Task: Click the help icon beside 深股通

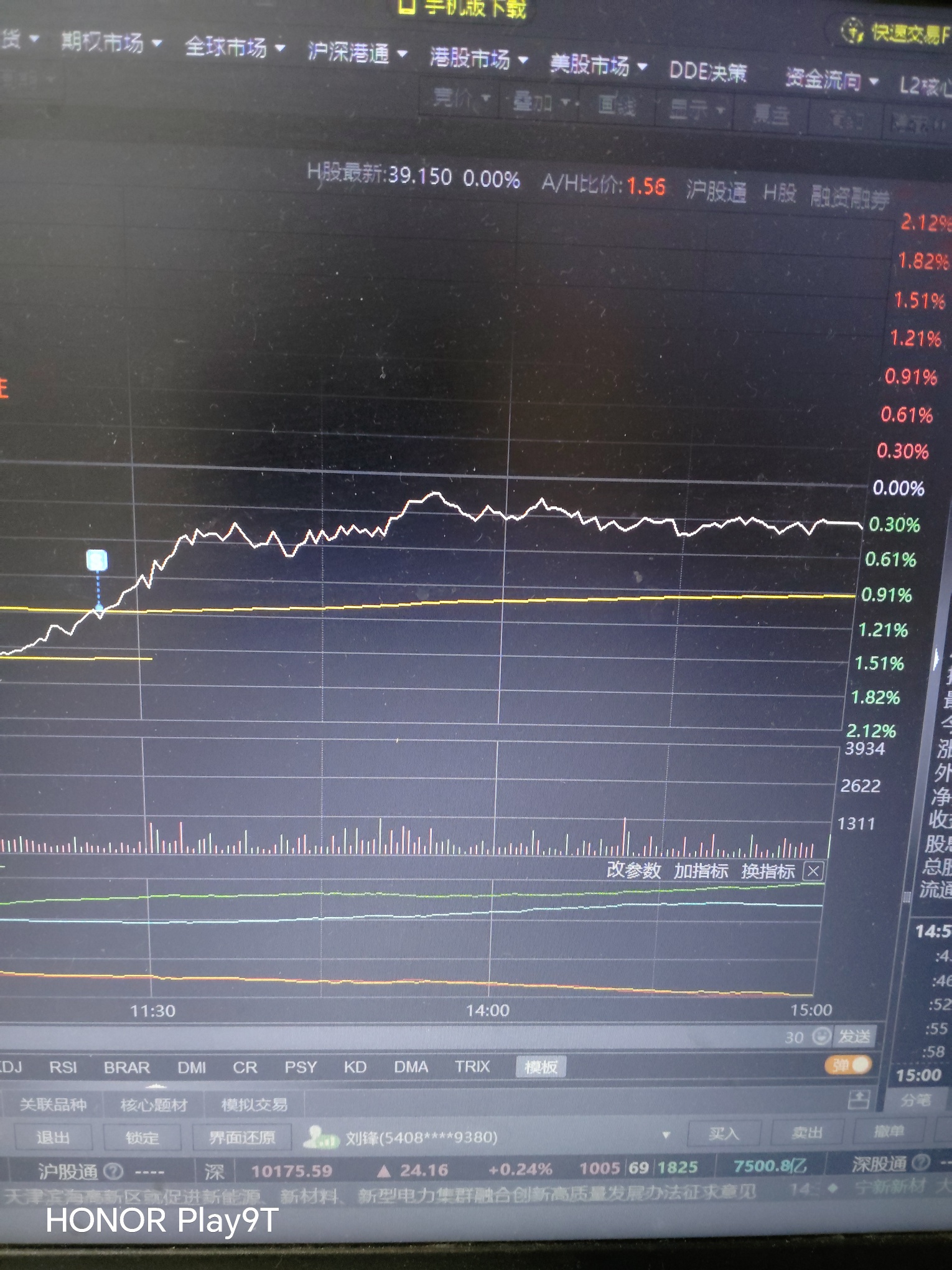Action: (x=921, y=1162)
